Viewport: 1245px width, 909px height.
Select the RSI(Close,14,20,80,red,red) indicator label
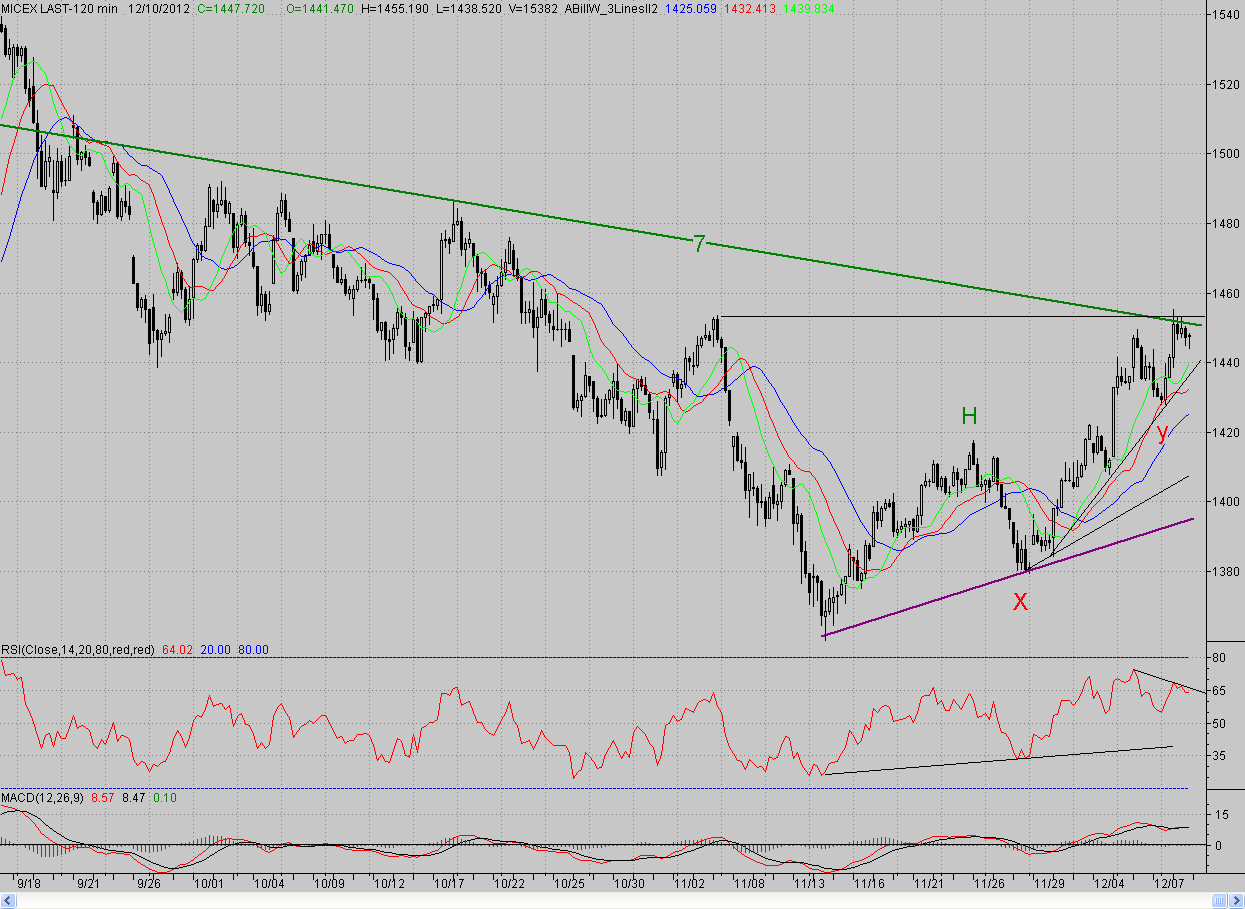coord(77,650)
